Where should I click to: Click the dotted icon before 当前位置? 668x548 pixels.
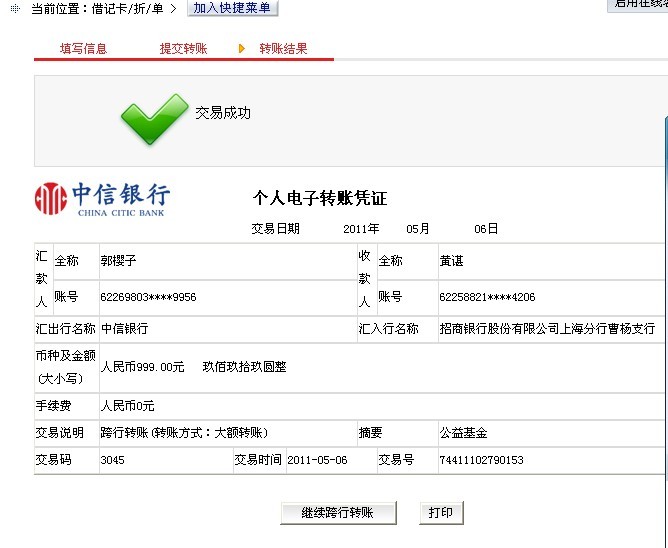15,8
